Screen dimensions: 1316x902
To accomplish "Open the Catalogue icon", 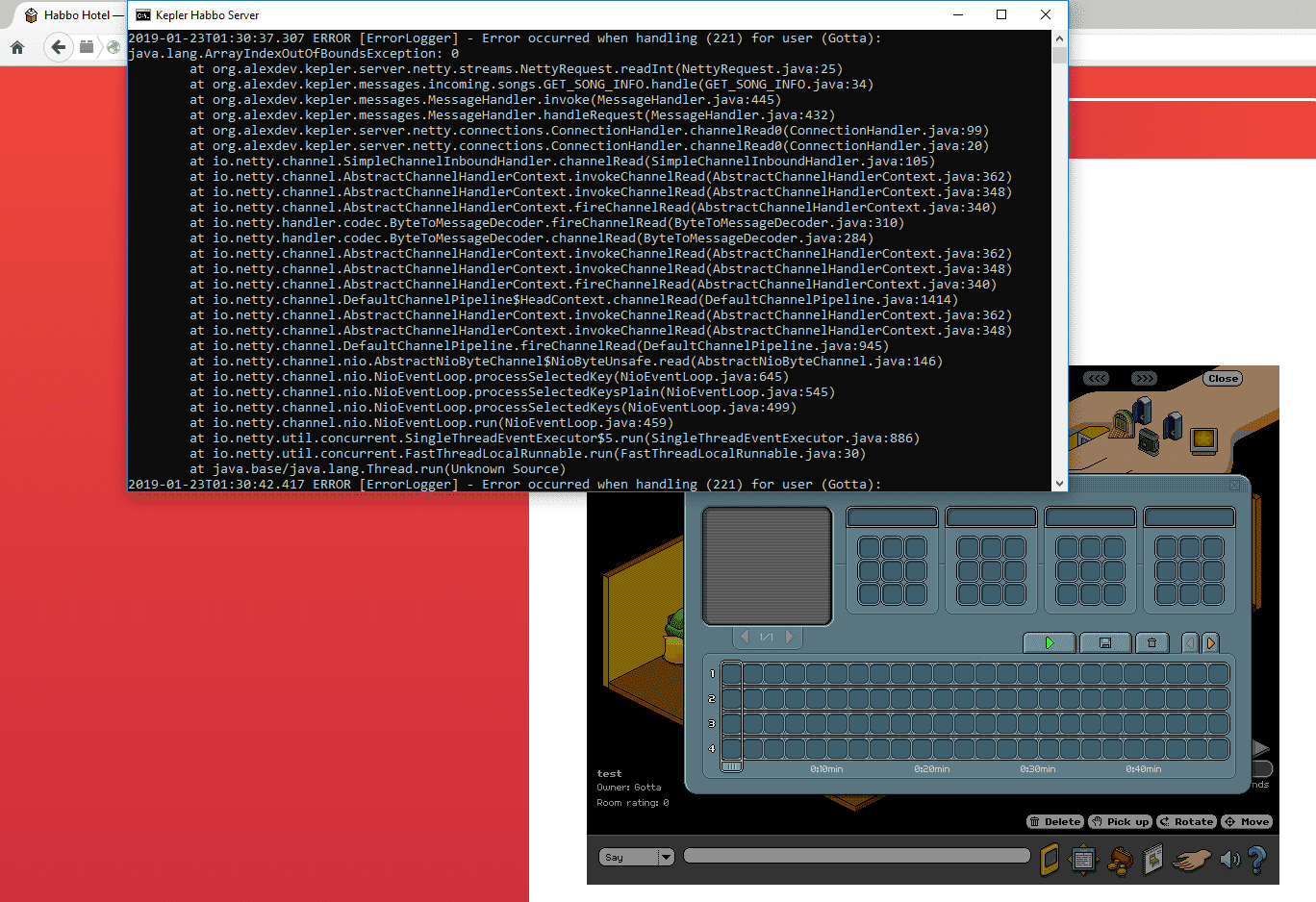I will coord(1152,859).
